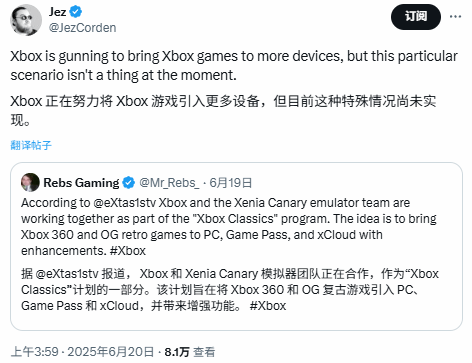Open the post timestamp 上午3:59 · 2025年6月20日
Viewport: 472px width, 363px height.
click(x=82, y=352)
